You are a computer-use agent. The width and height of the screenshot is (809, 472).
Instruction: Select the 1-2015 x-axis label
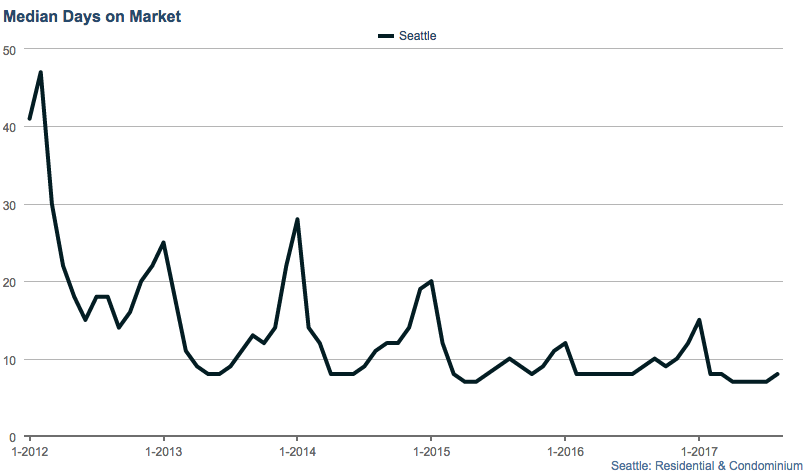[431, 450]
